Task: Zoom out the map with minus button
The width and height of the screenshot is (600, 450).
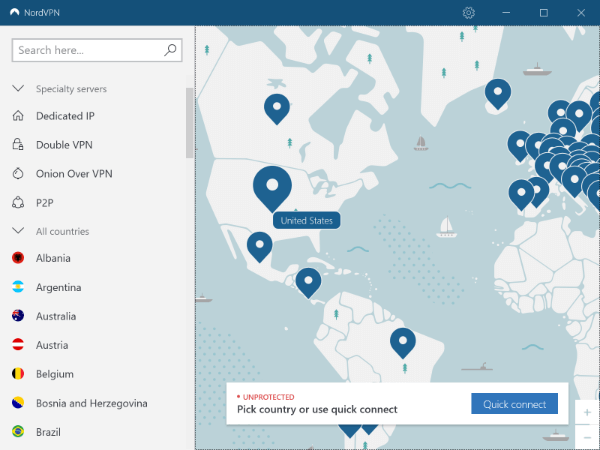Action: coord(587,437)
